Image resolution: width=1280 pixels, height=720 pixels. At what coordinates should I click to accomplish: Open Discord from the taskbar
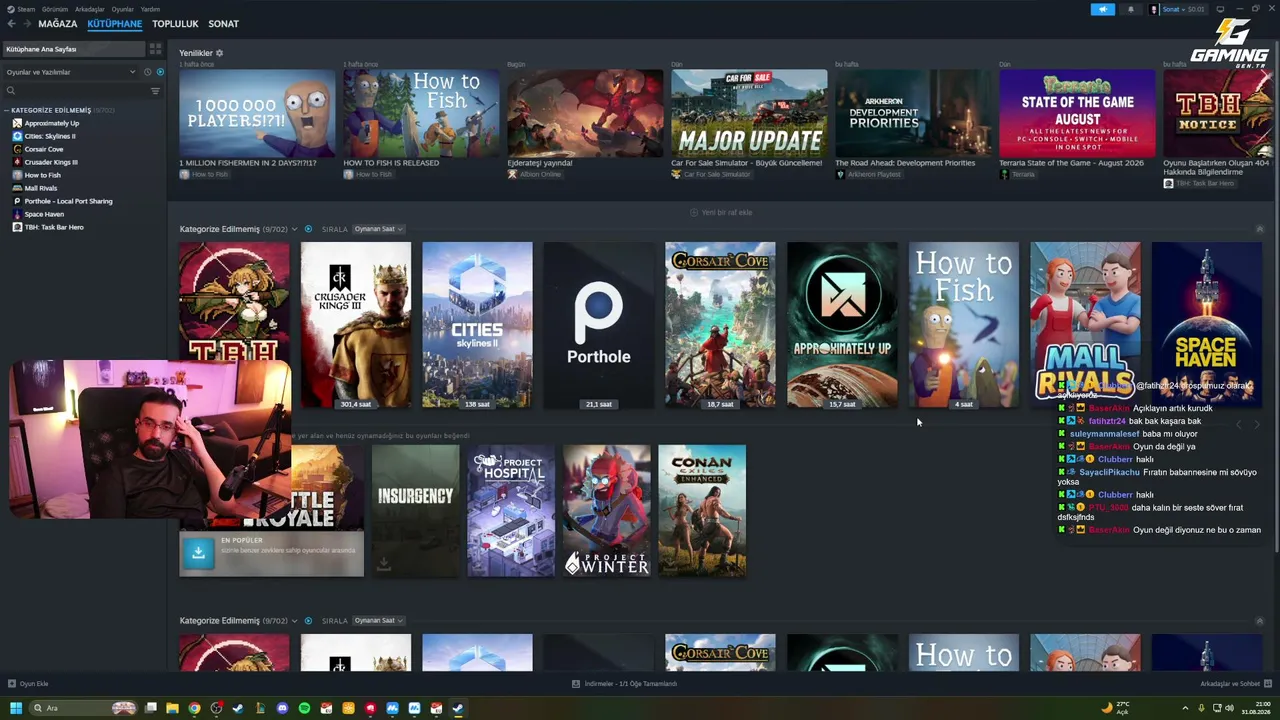click(282, 708)
